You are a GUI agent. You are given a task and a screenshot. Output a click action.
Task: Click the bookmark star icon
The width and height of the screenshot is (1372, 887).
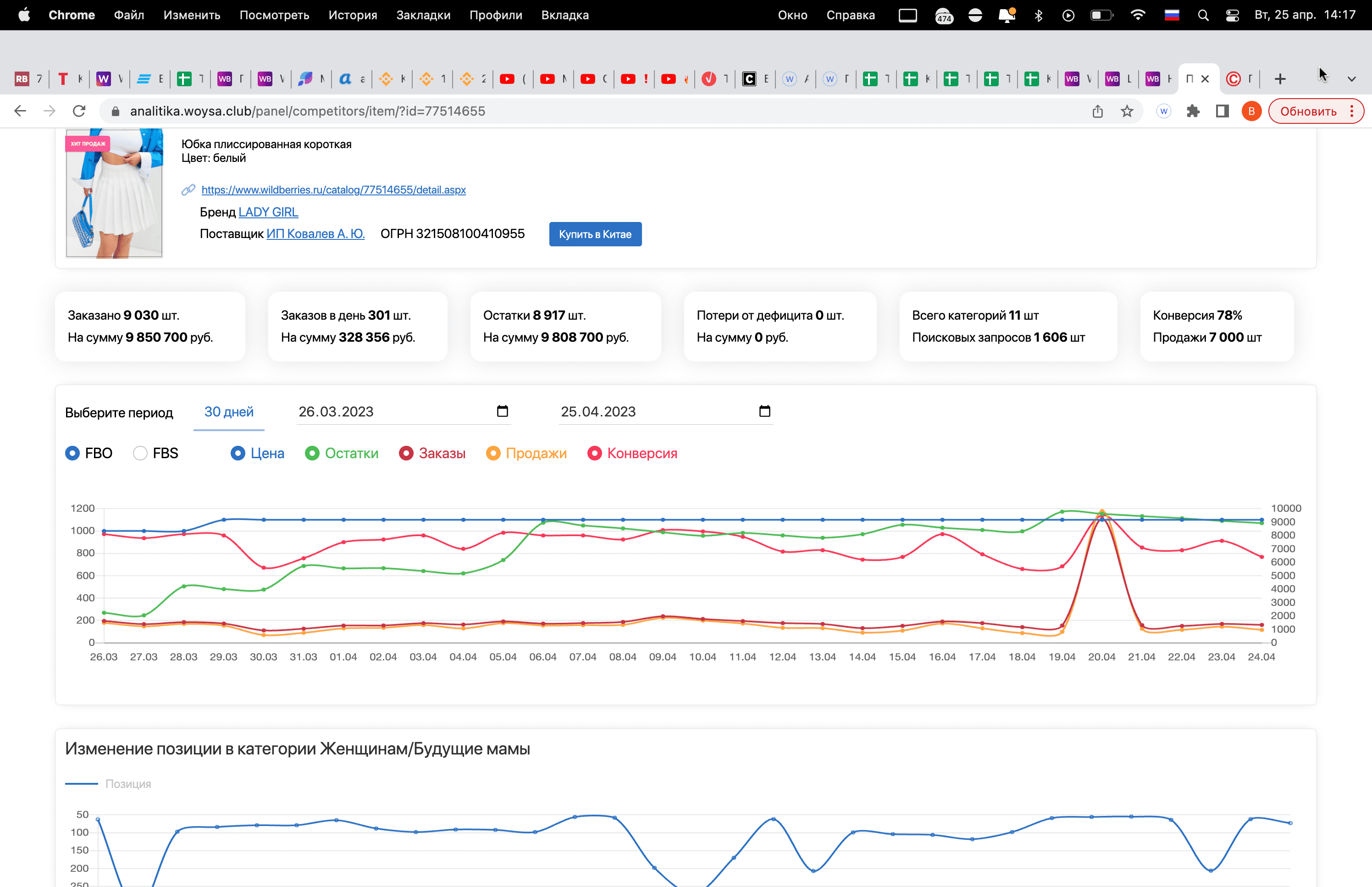1127,111
